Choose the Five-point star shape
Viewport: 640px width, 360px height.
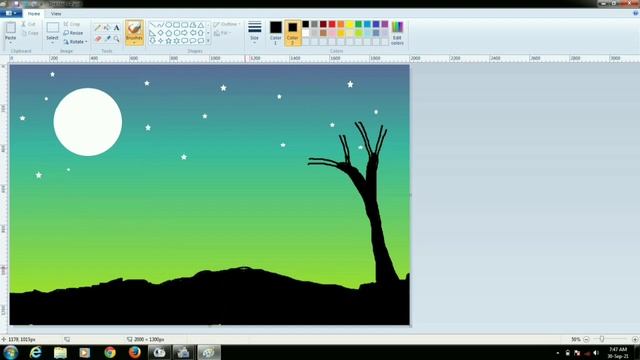(169, 40)
